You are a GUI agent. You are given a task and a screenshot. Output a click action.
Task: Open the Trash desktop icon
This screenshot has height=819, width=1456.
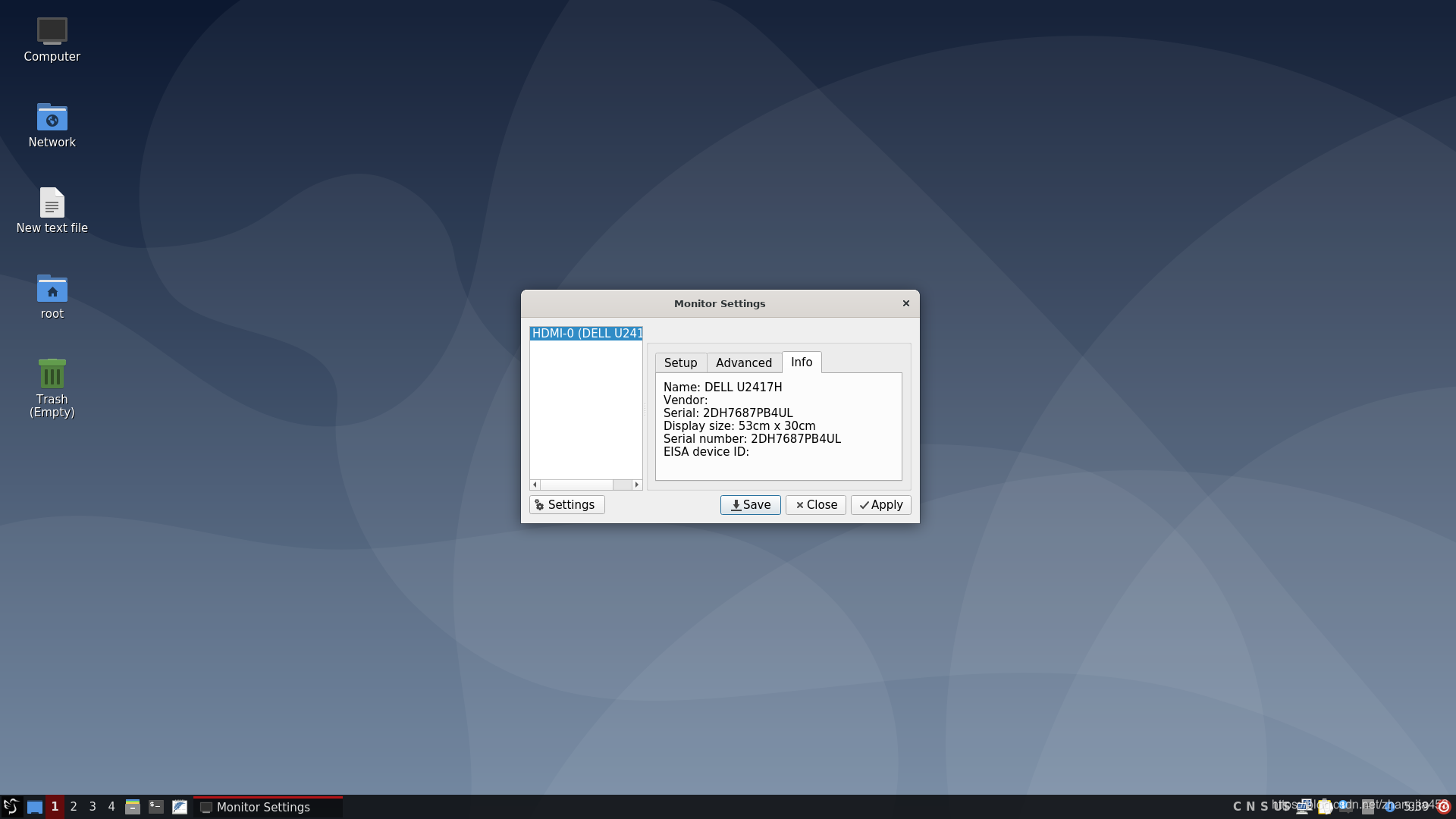click(52, 375)
